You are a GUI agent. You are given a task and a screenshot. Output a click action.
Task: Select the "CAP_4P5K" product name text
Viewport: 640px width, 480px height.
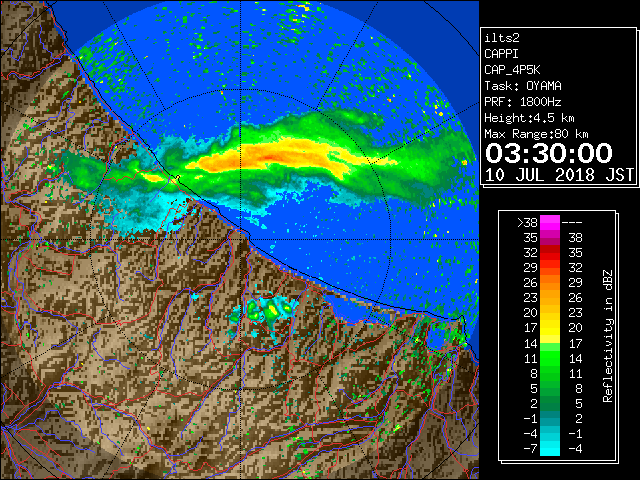pos(512,70)
